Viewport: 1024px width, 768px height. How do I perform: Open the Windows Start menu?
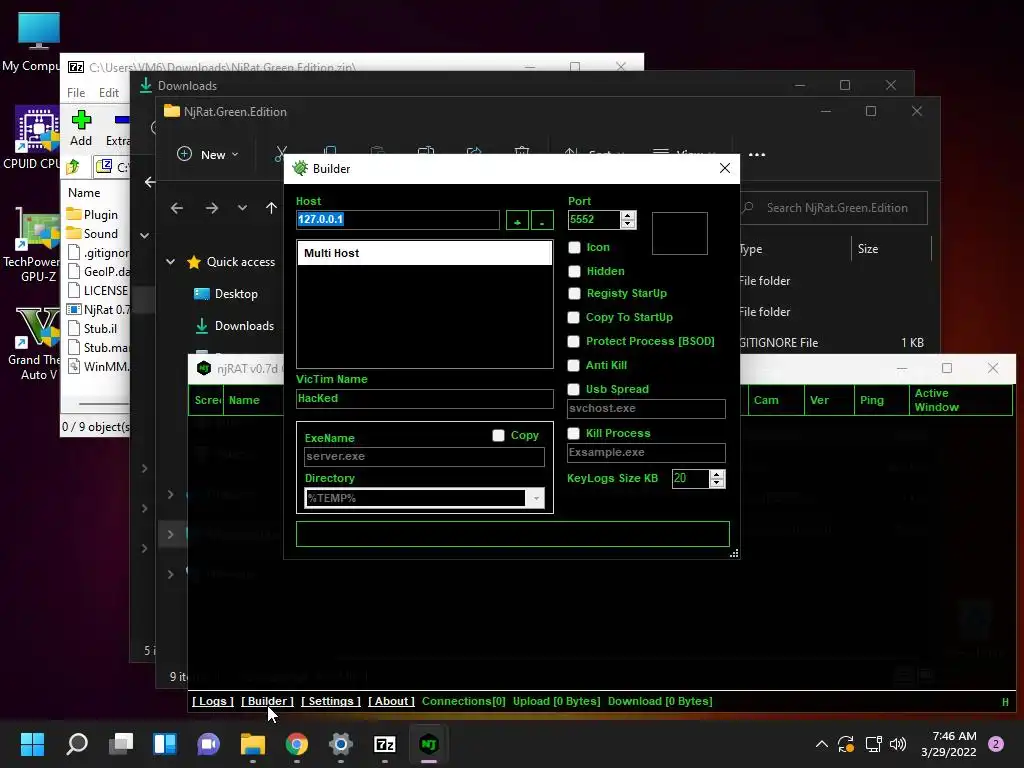[32, 744]
